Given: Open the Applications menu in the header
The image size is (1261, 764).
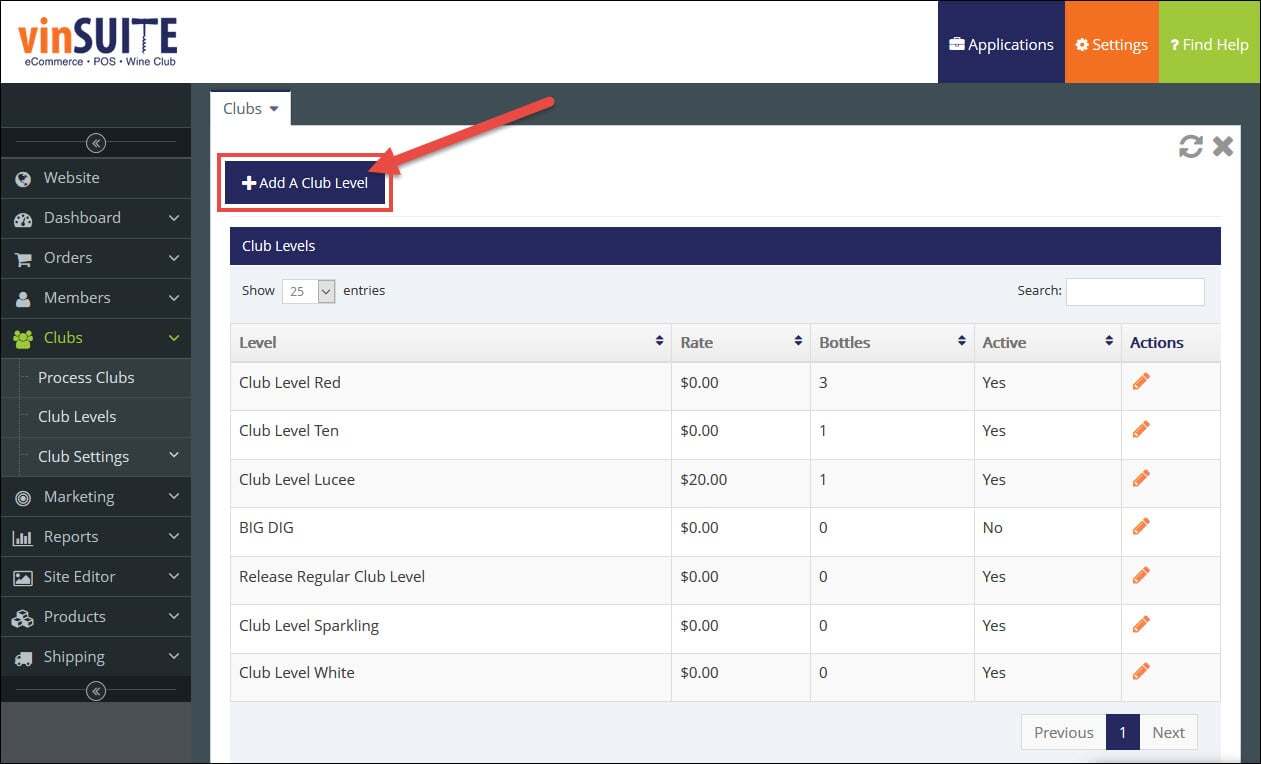Looking at the screenshot, I should click(x=1001, y=44).
